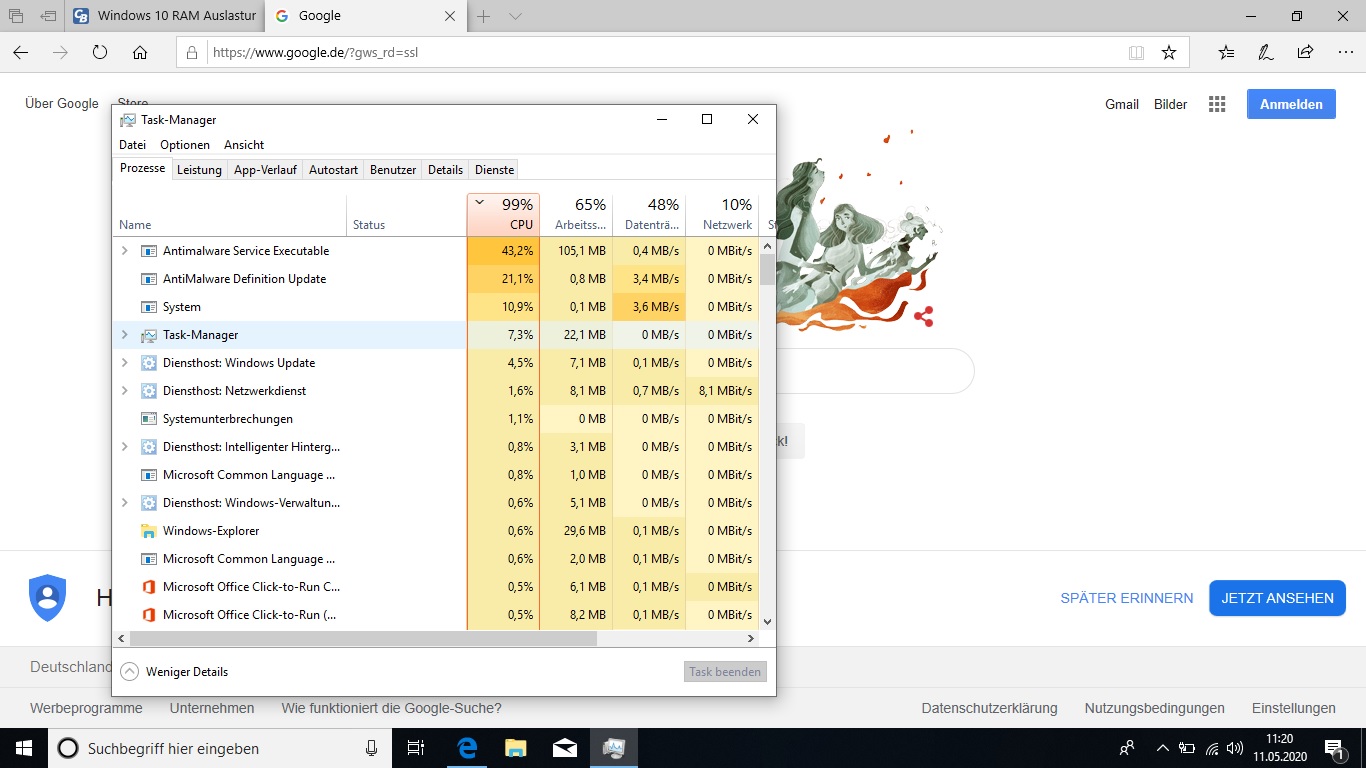This screenshot has height=768, width=1366.
Task: Sort processes by the CPU column header
Action: (x=503, y=215)
